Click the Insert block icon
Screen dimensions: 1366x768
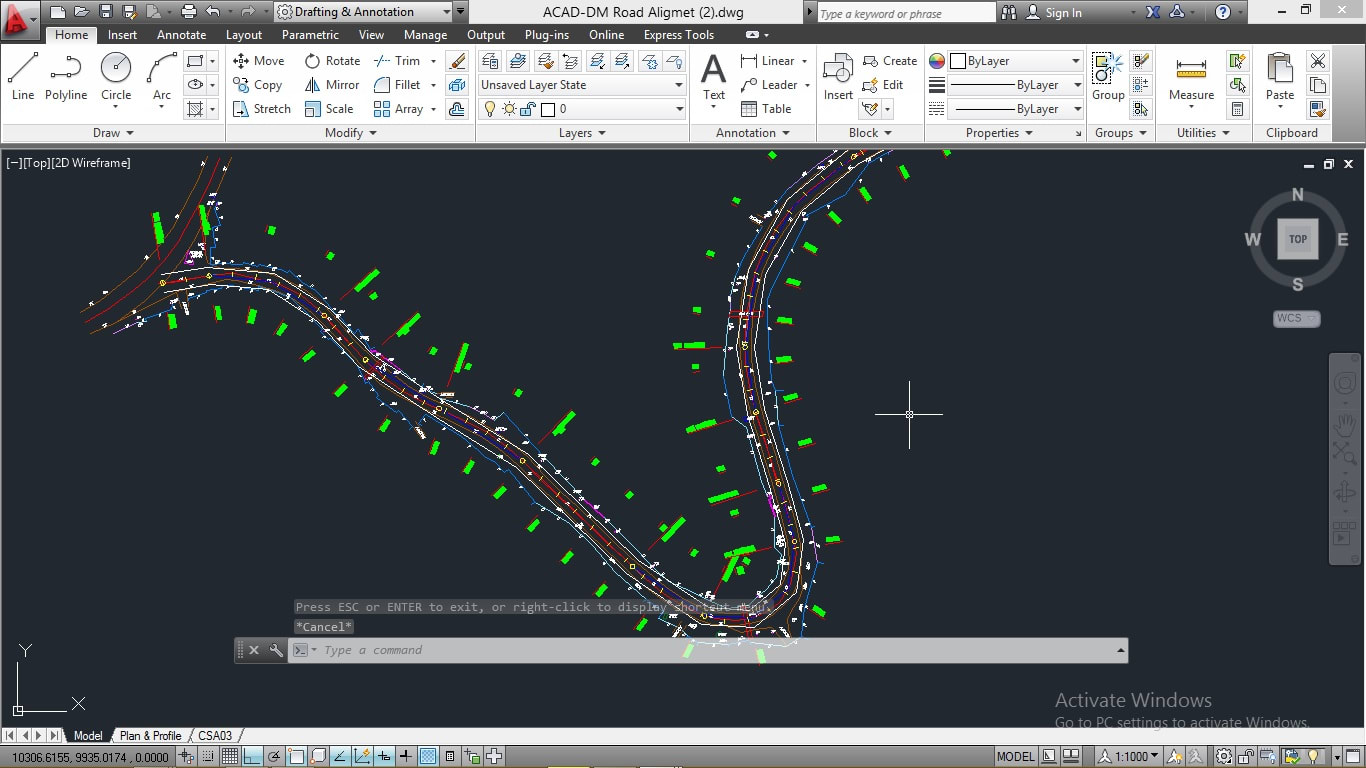(838, 77)
